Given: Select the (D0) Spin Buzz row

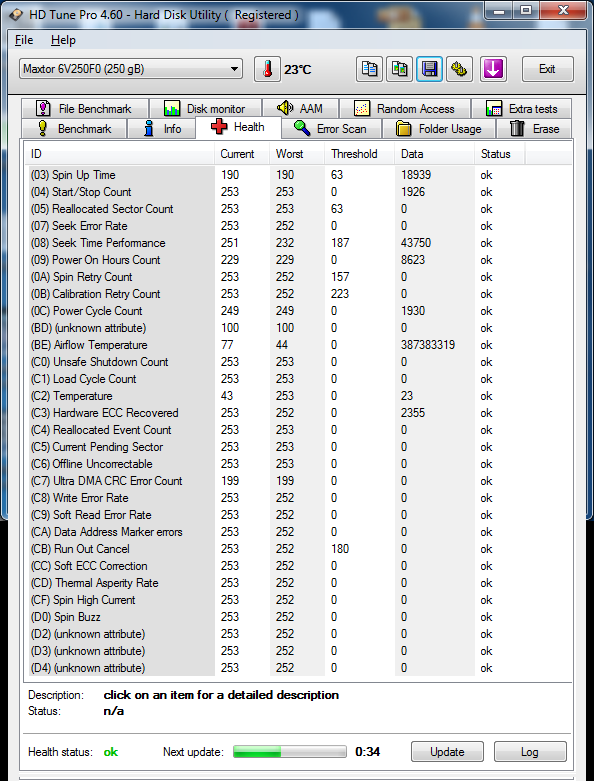Looking at the screenshot, I should click(x=298, y=617).
